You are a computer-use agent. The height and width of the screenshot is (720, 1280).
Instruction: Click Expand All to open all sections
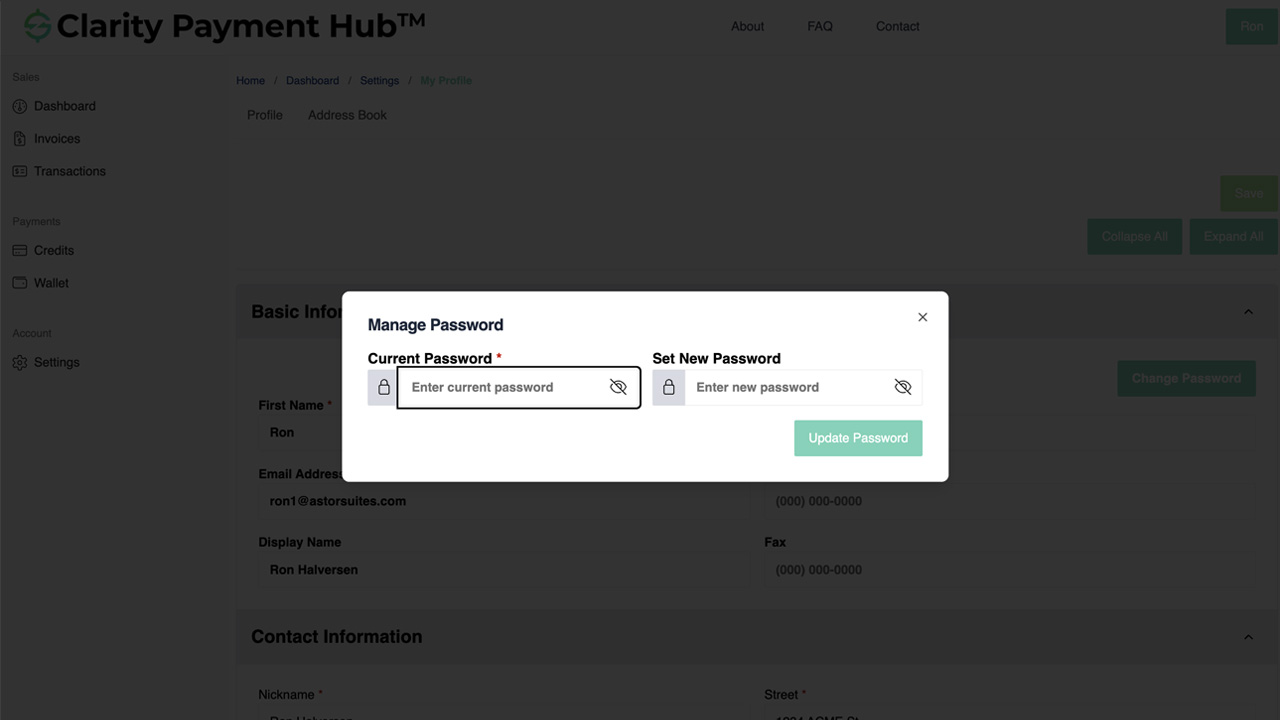1233,236
